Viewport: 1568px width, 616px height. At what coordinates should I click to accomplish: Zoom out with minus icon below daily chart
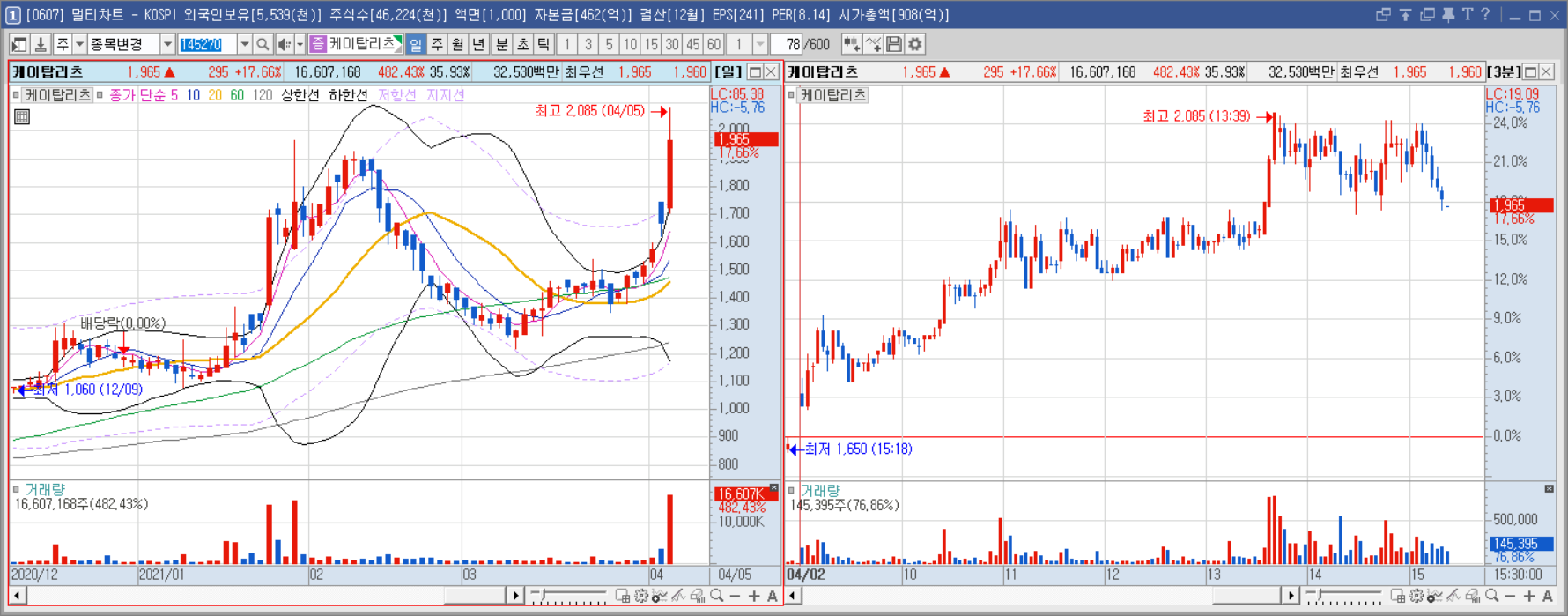(x=736, y=597)
